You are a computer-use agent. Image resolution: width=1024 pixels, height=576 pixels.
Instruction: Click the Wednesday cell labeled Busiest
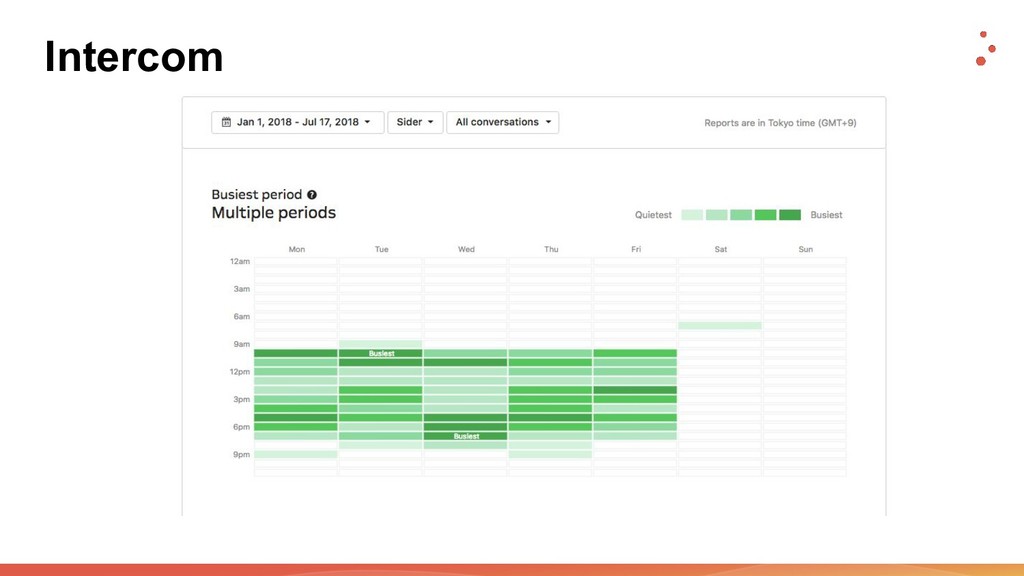point(466,436)
